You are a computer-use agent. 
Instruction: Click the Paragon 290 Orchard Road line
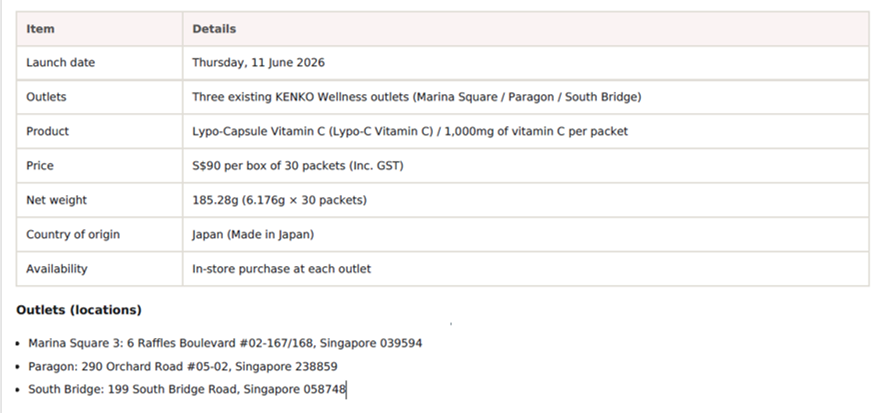(x=183, y=367)
